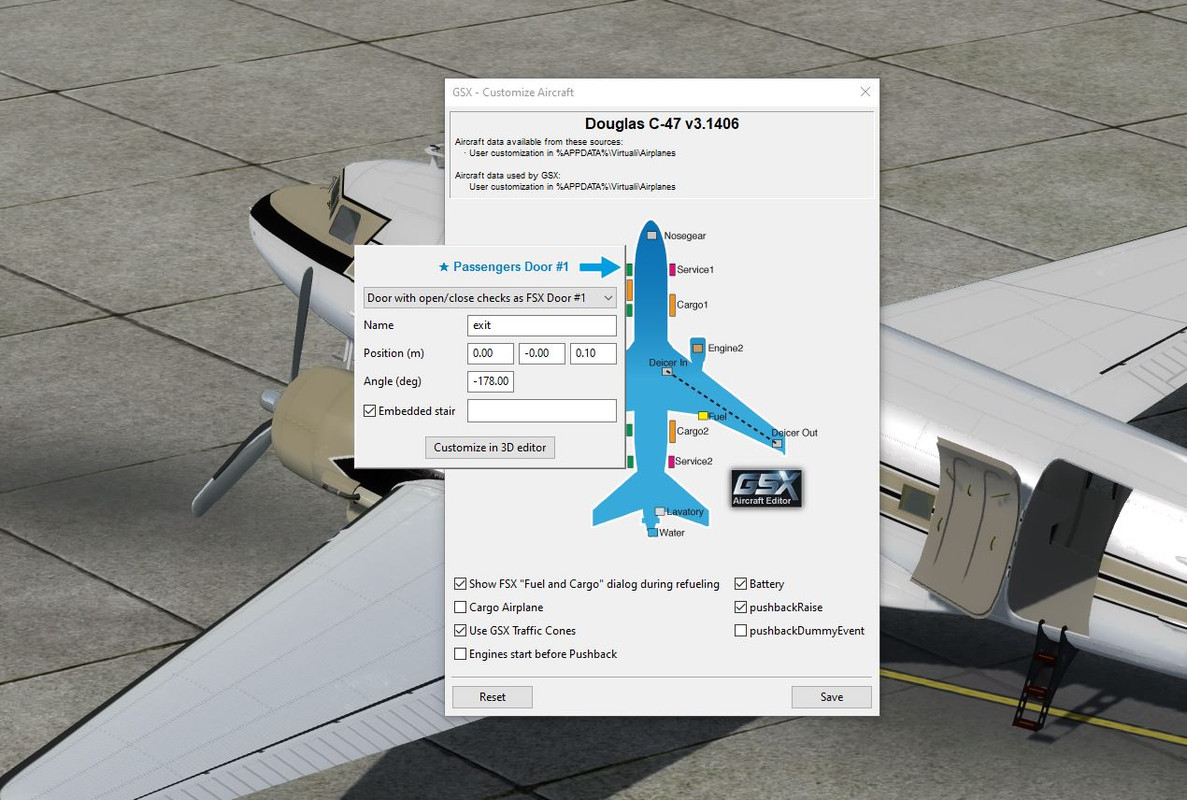Click the yellow Fuel point marker
The height and width of the screenshot is (800, 1187).
(x=703, y=416)
